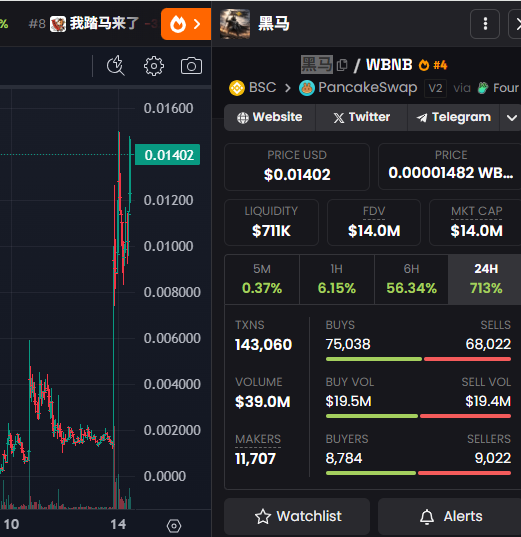Open the token Twitter link
The width and height of the screenshot is (521, 537).
click(x=361, y=117)
